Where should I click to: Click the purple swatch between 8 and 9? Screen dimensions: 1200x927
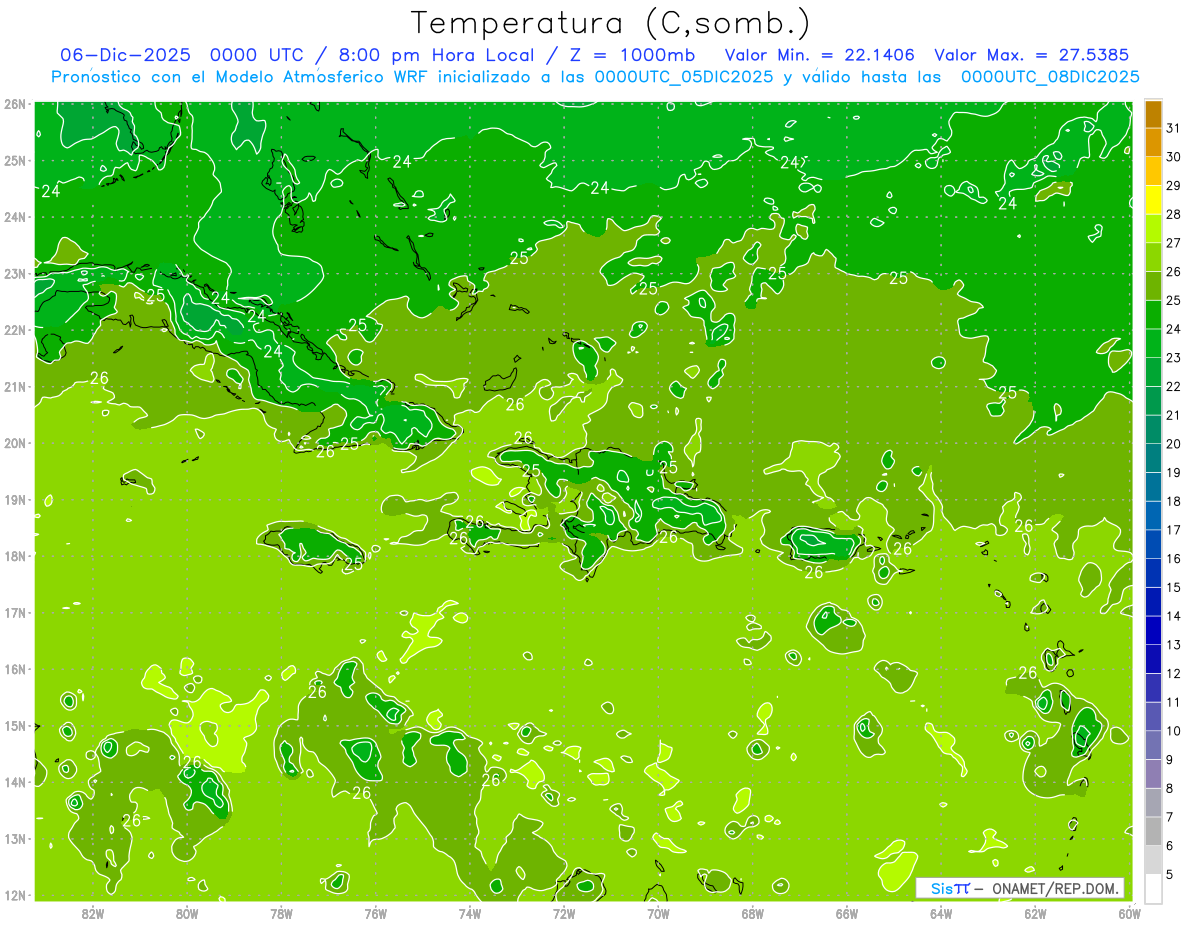point(1153,773)
